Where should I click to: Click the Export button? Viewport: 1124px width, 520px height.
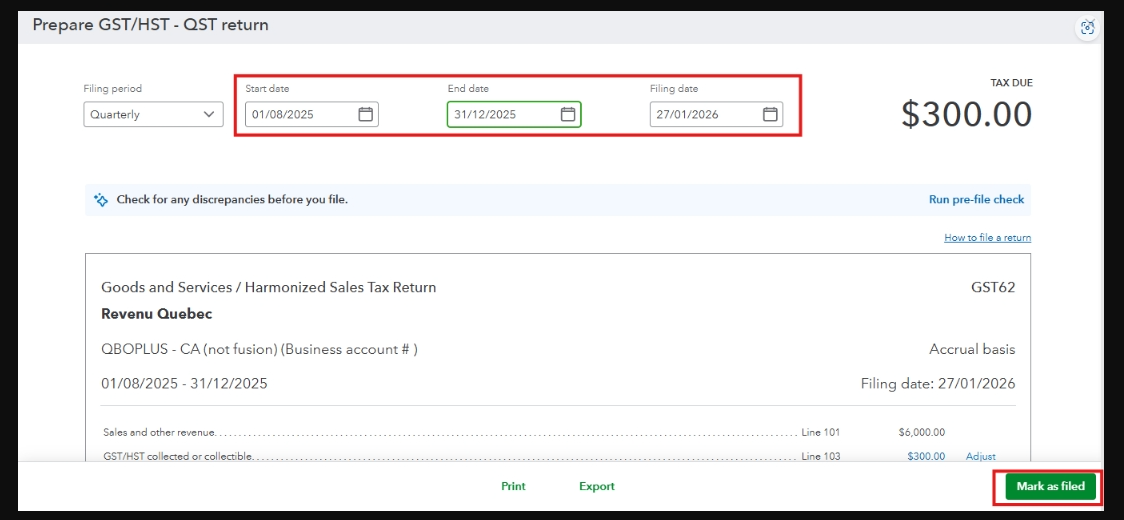(x=597, y=486)
